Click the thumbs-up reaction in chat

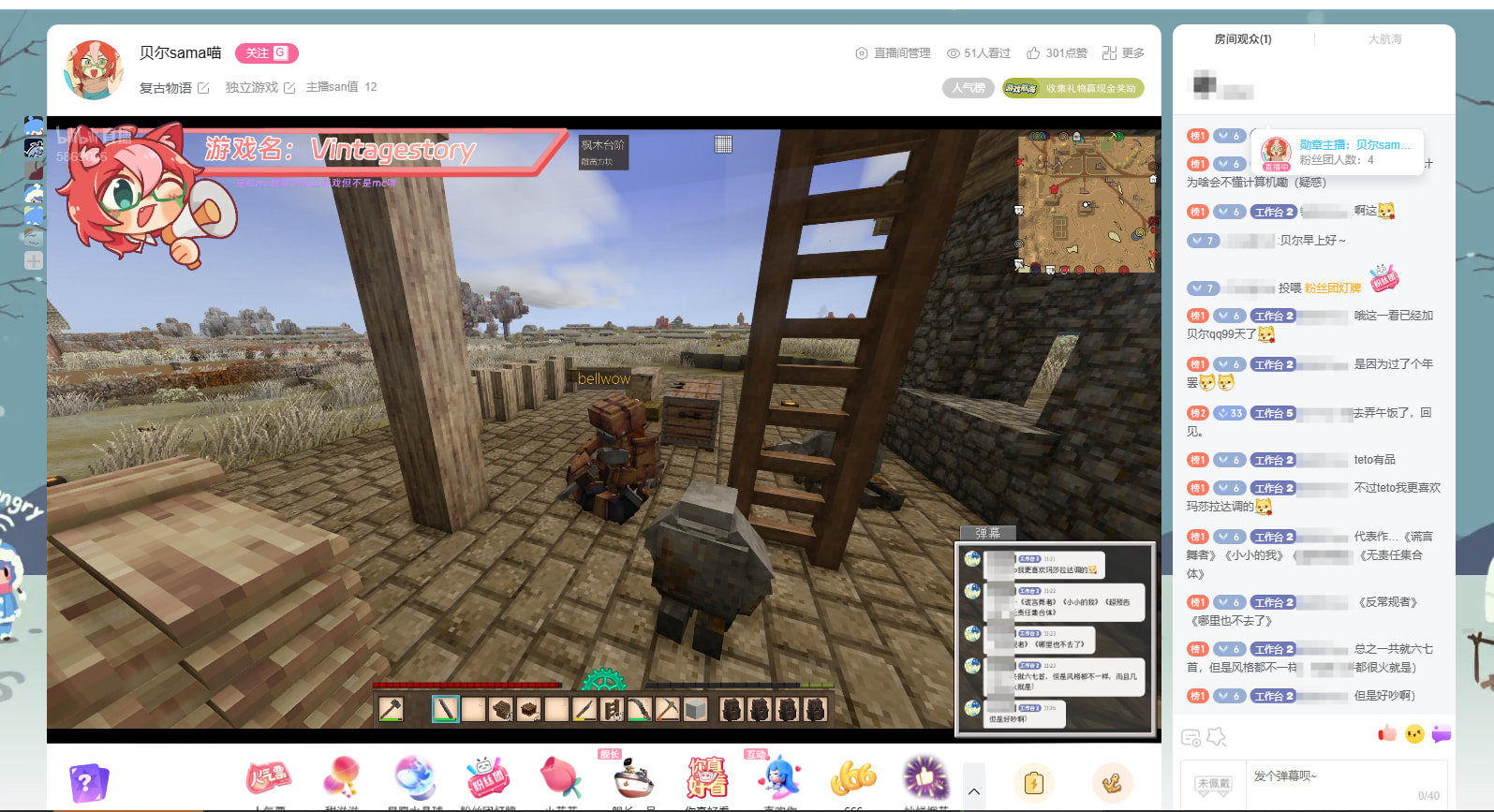(x=1387, y=733)
